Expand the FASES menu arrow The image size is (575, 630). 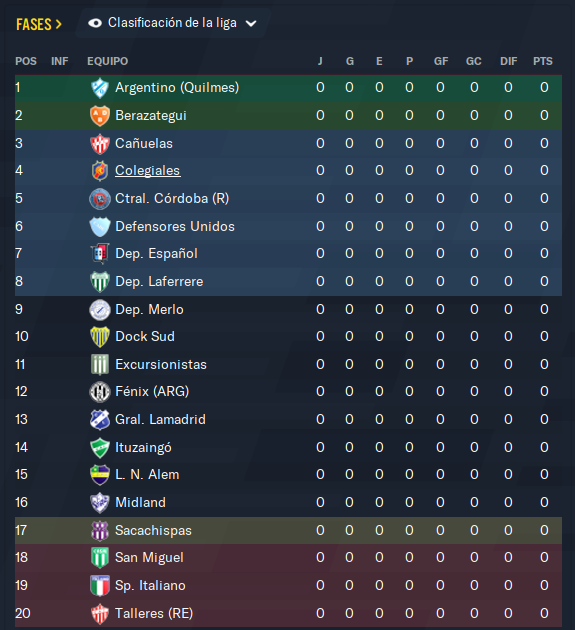(x=59, y=25)
